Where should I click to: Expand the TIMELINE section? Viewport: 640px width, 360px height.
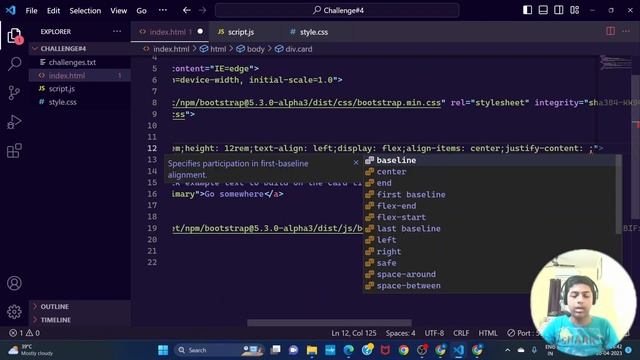click(x=80, y=320)
